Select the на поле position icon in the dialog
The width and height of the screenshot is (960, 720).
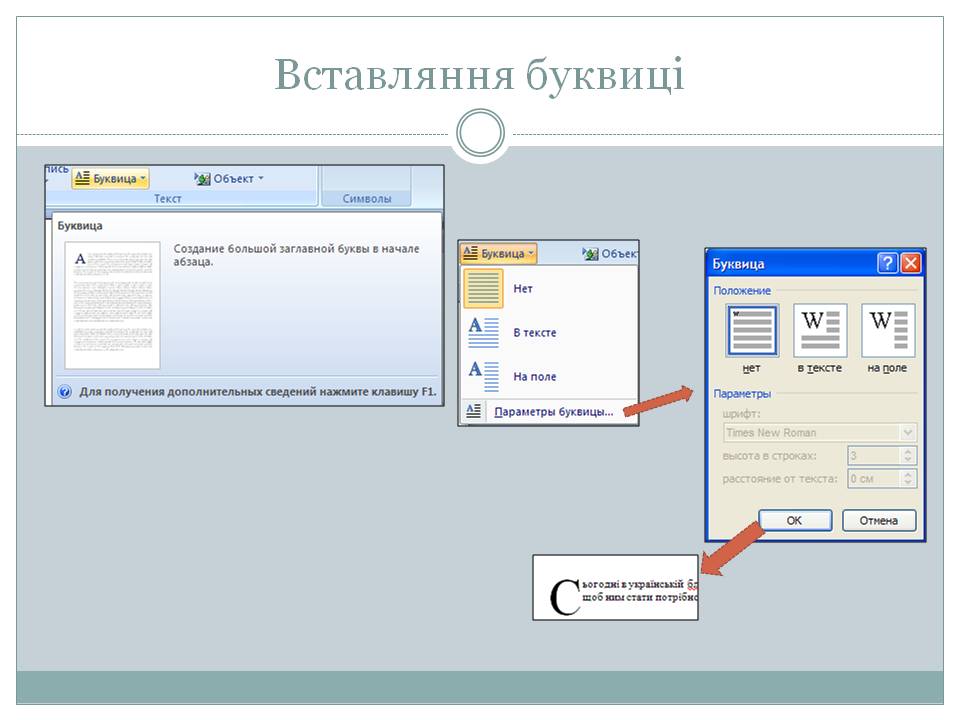click(887, 332)
